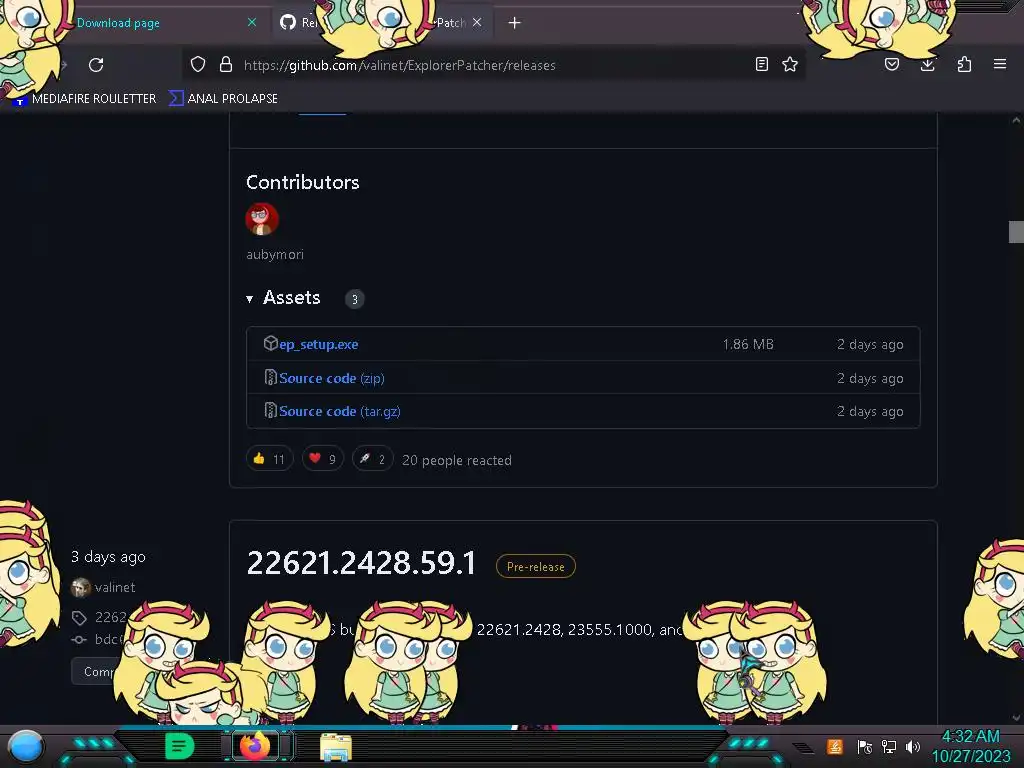Image resolution: width=1024 pixels, height=768 pixels.
Task: Click the Java update tray icon
Action: pos(835,746)
